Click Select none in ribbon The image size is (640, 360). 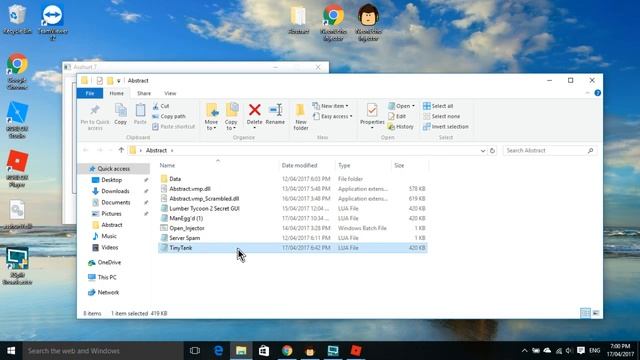point(441,116)
